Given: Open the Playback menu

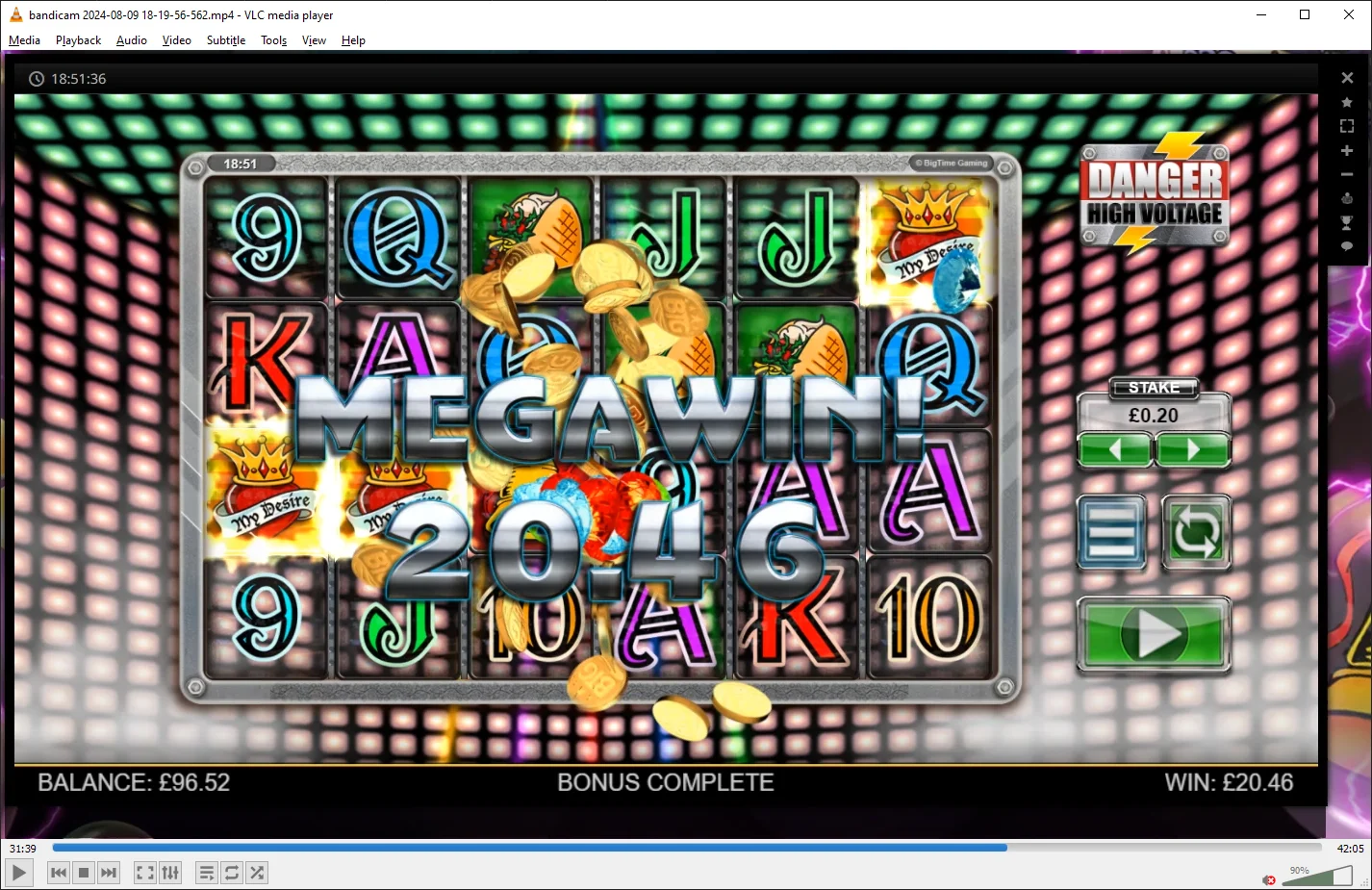Looking at the screenshot, I should tap(78, 40).
